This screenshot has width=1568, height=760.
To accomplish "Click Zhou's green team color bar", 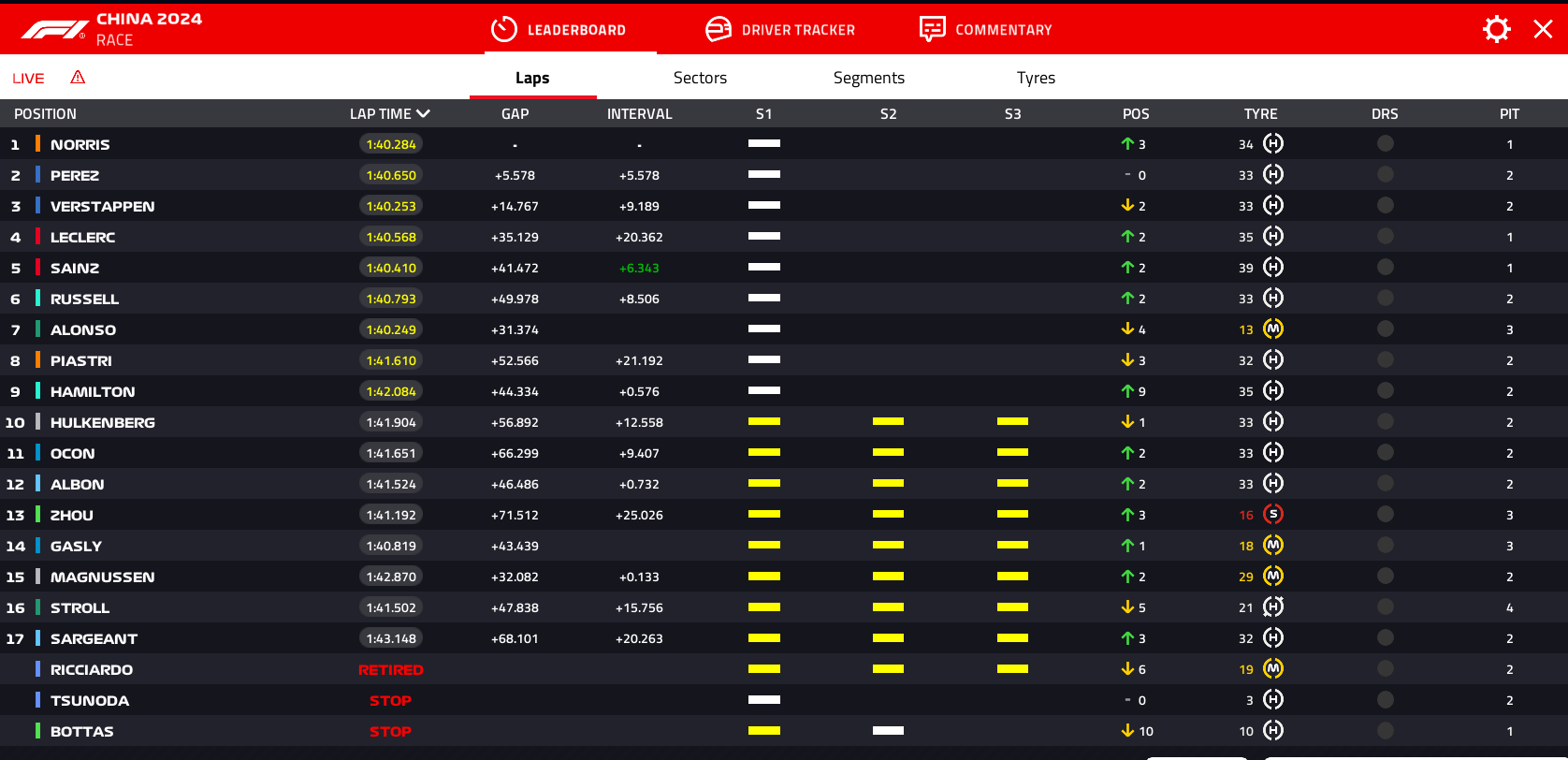I will coord(37,514).
